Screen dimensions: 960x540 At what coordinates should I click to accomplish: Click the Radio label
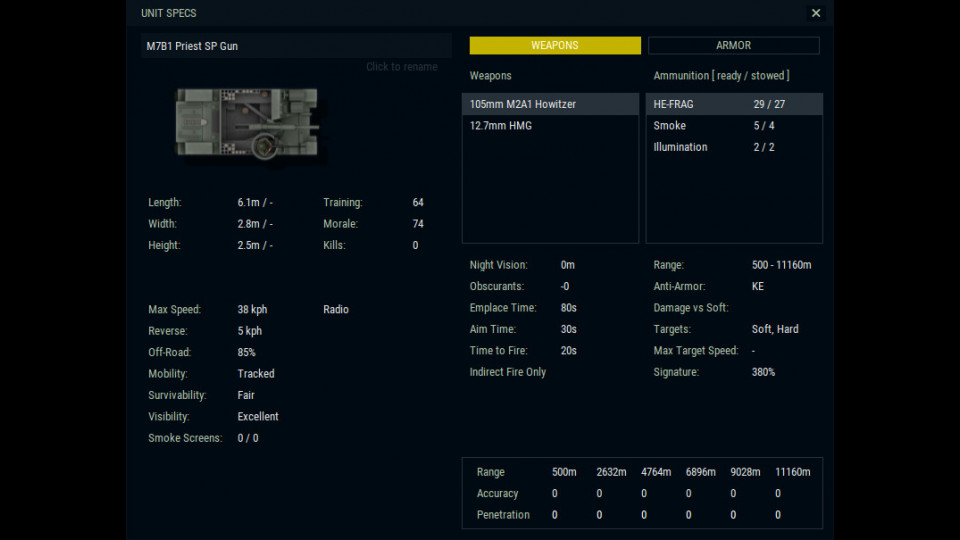coord(336,309)
